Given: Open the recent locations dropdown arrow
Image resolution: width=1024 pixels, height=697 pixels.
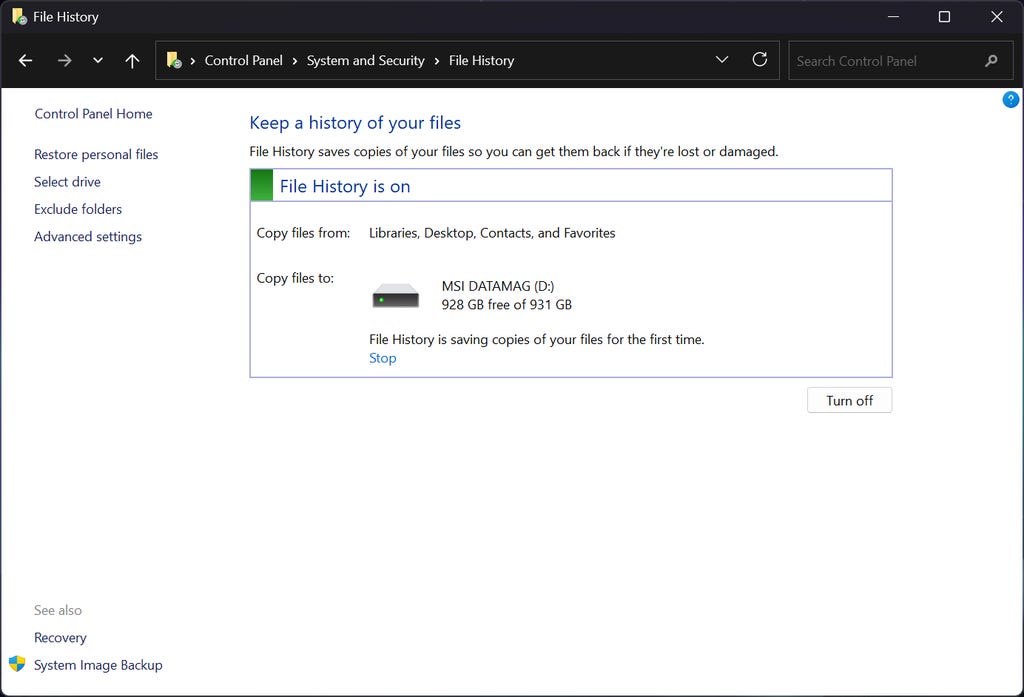Looking at the screenshot, I should (x=98, y=61).
